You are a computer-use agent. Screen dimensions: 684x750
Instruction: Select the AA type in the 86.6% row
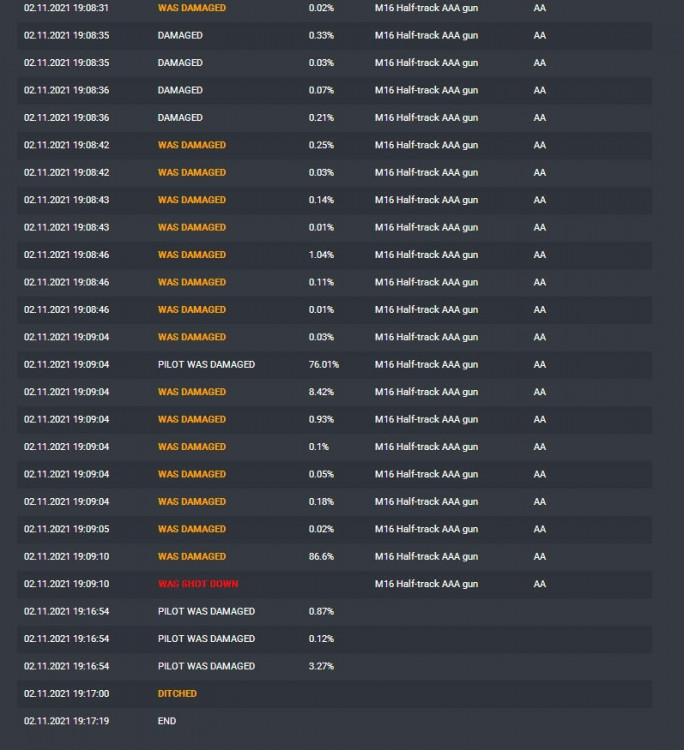540,556
